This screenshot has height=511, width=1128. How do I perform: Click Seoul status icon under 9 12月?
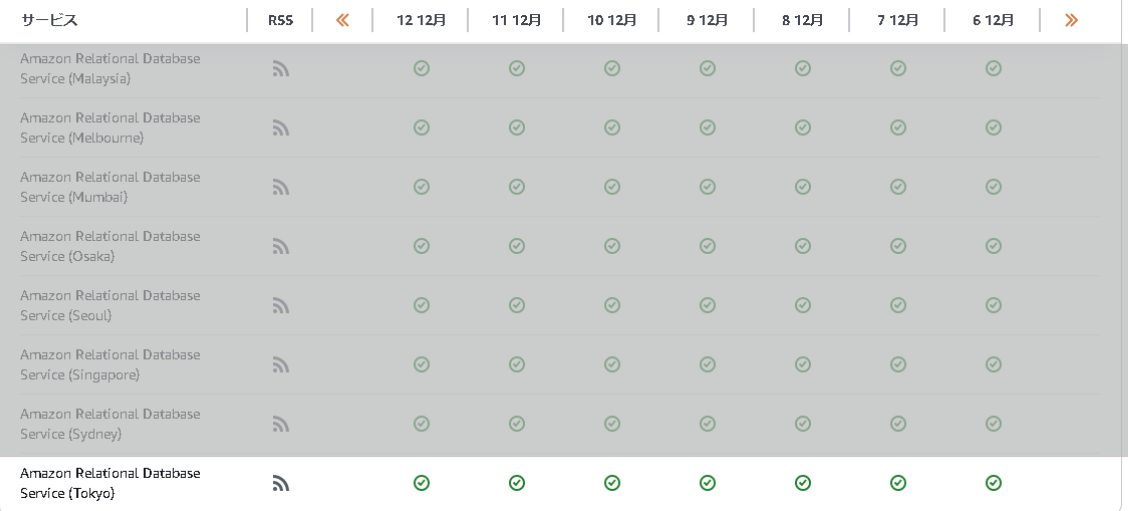click(707, 305)
